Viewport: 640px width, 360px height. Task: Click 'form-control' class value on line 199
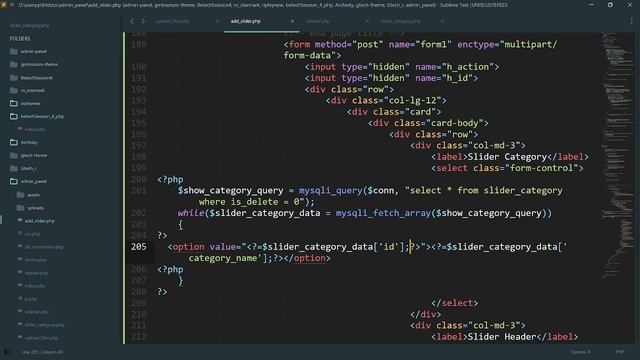pos(542,168)
